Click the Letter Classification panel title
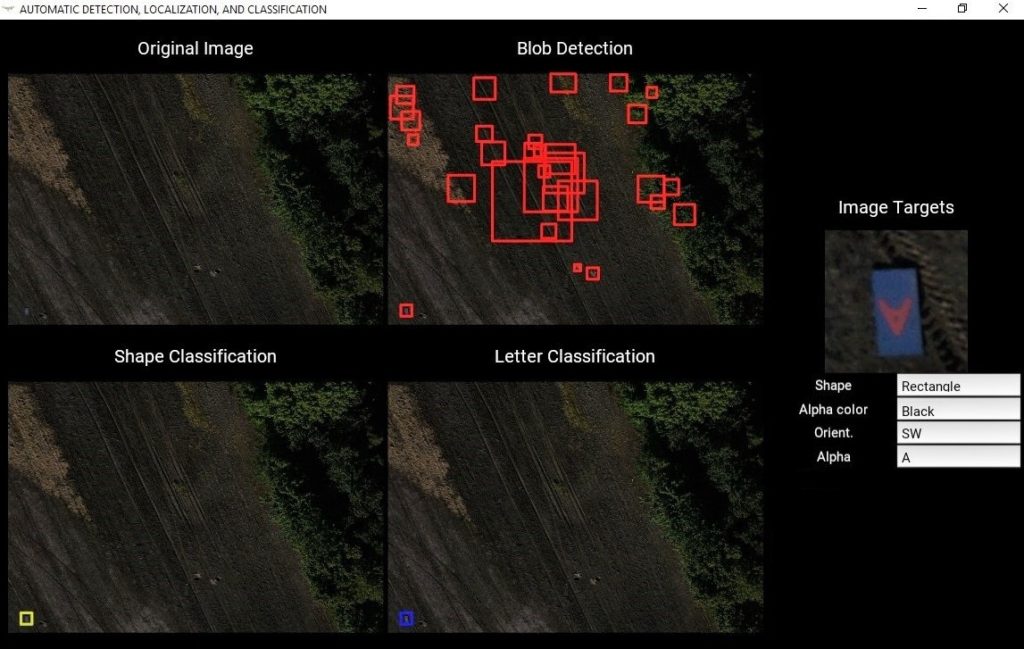Image resolution: width=1024 pixels, height=649 pixels. [574, 356]
